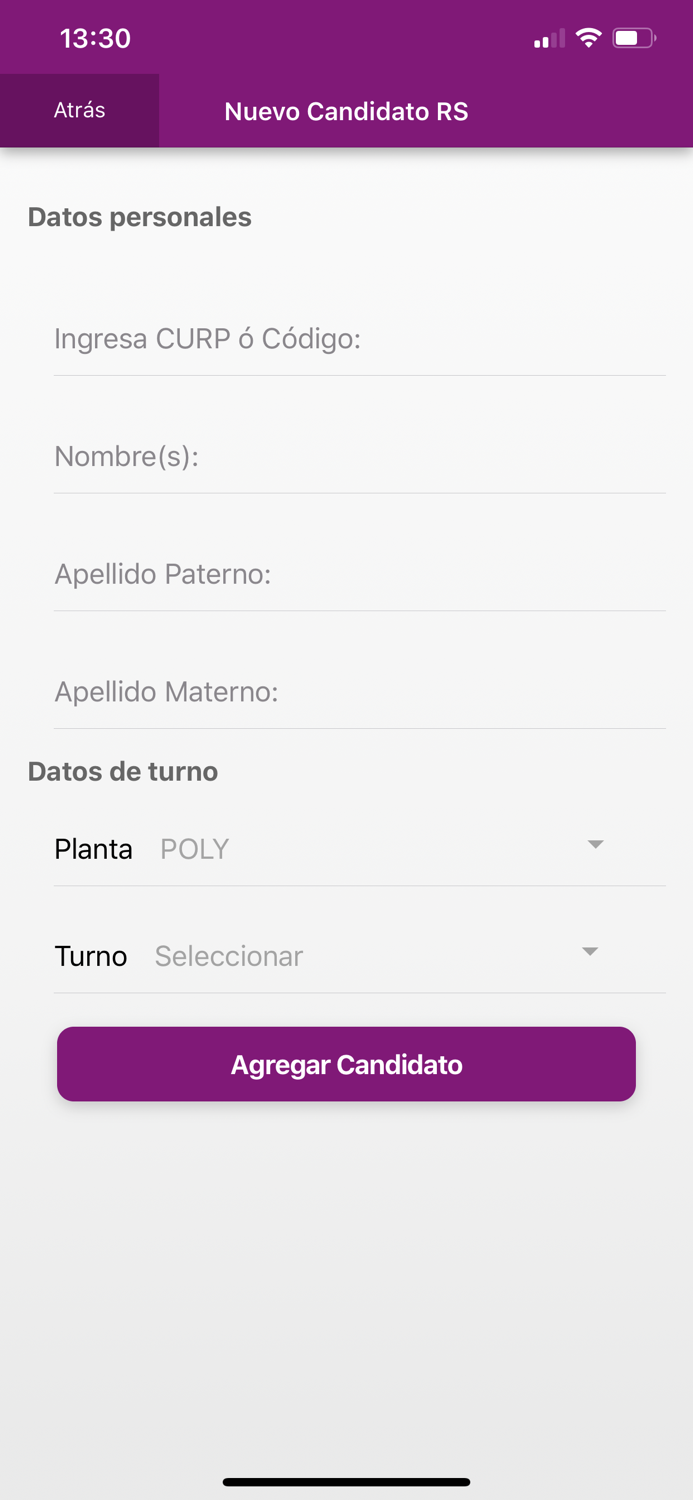Click the Turno field label
This screenshot has height=1500, width=693.
[90, 956]
